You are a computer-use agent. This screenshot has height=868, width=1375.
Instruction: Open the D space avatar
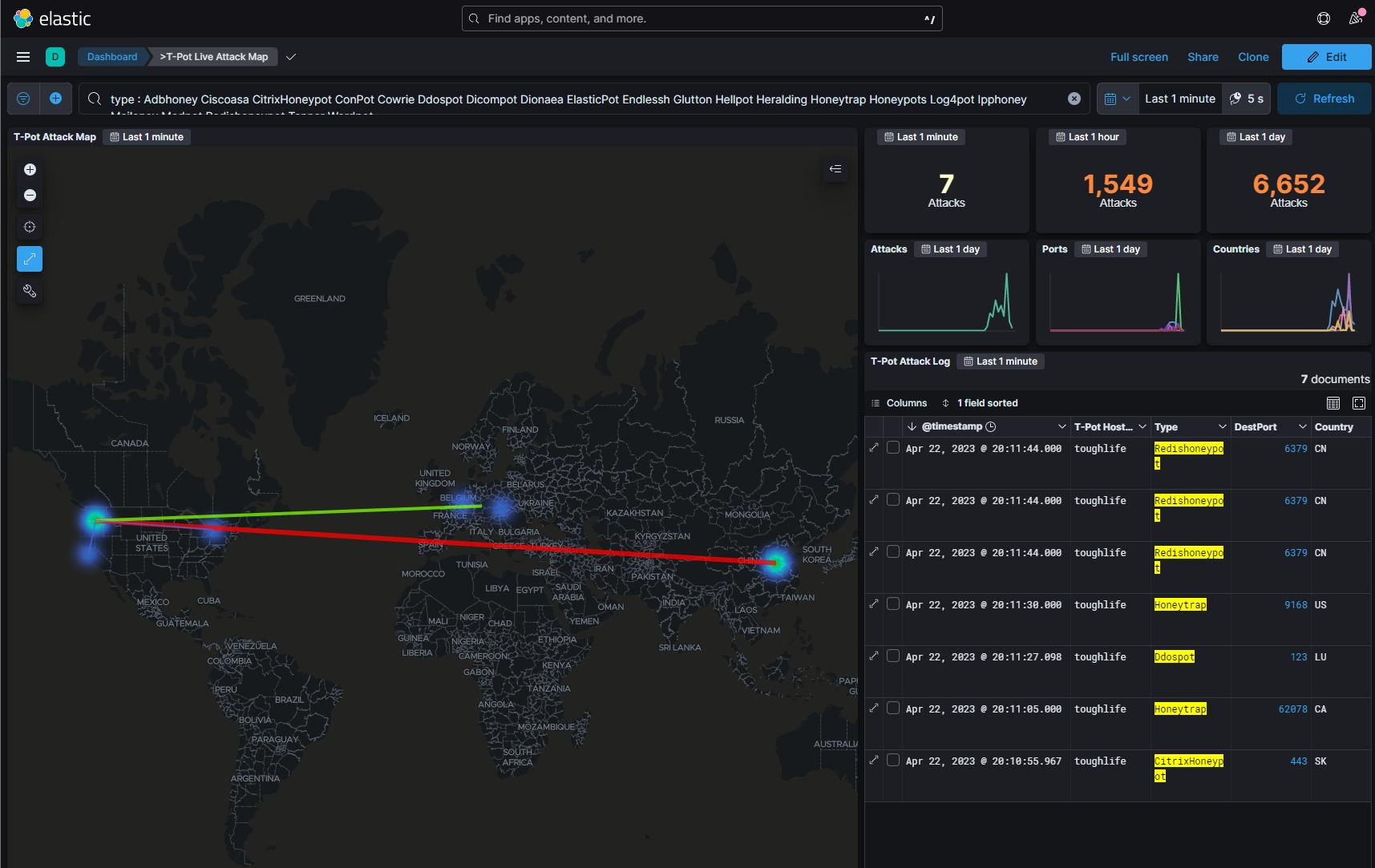tap(55, 57)
